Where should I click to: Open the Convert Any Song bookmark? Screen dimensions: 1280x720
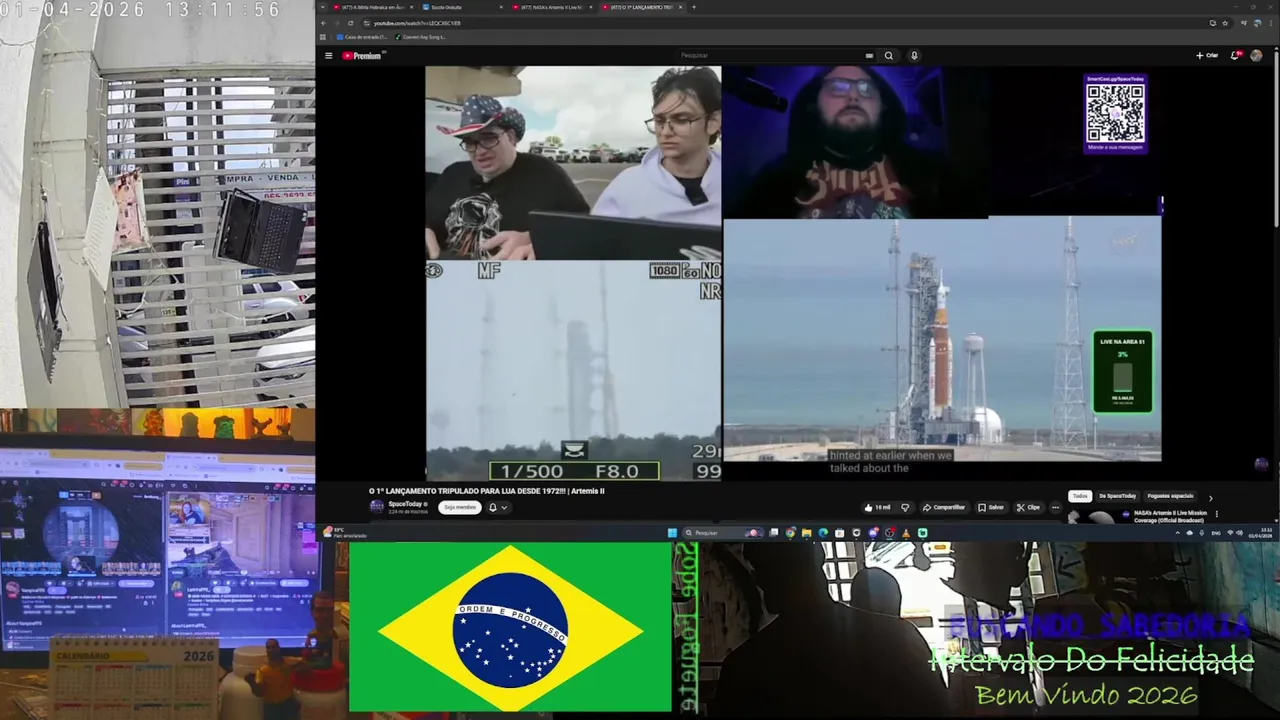point(420,37)
